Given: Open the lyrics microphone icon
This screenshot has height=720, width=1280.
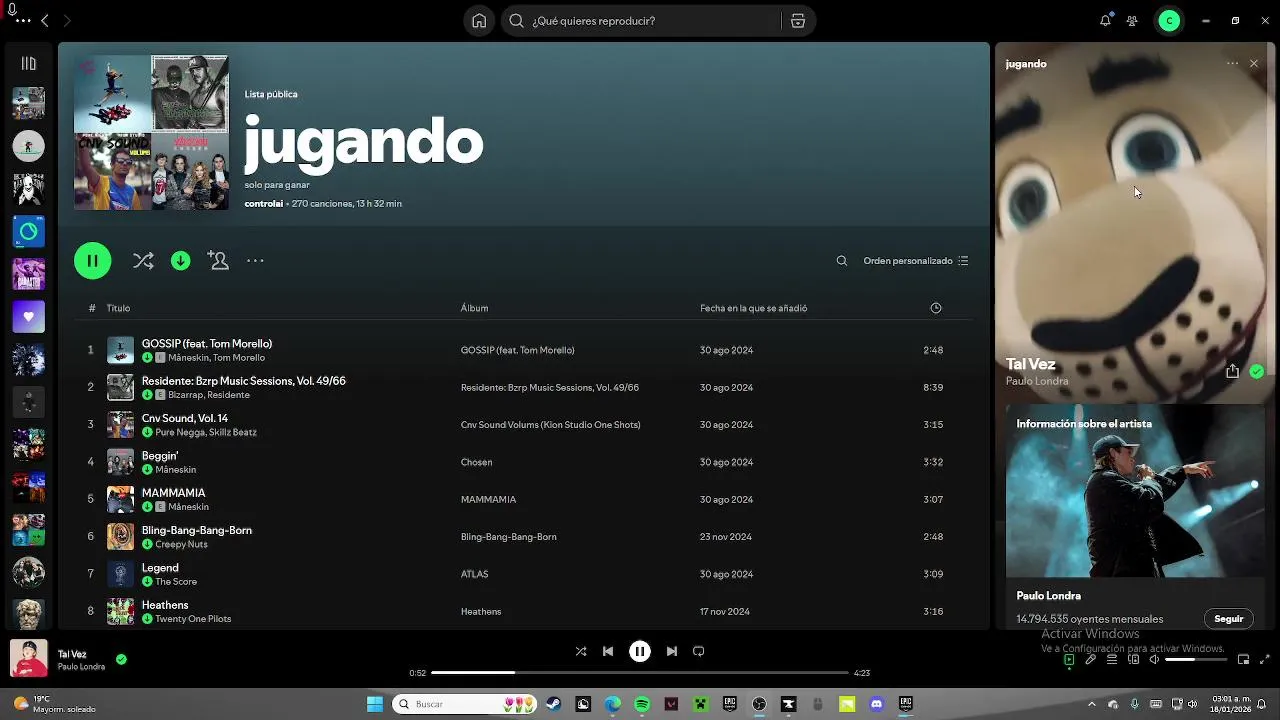Looking at the screenshot, I should coord(1091,660).
